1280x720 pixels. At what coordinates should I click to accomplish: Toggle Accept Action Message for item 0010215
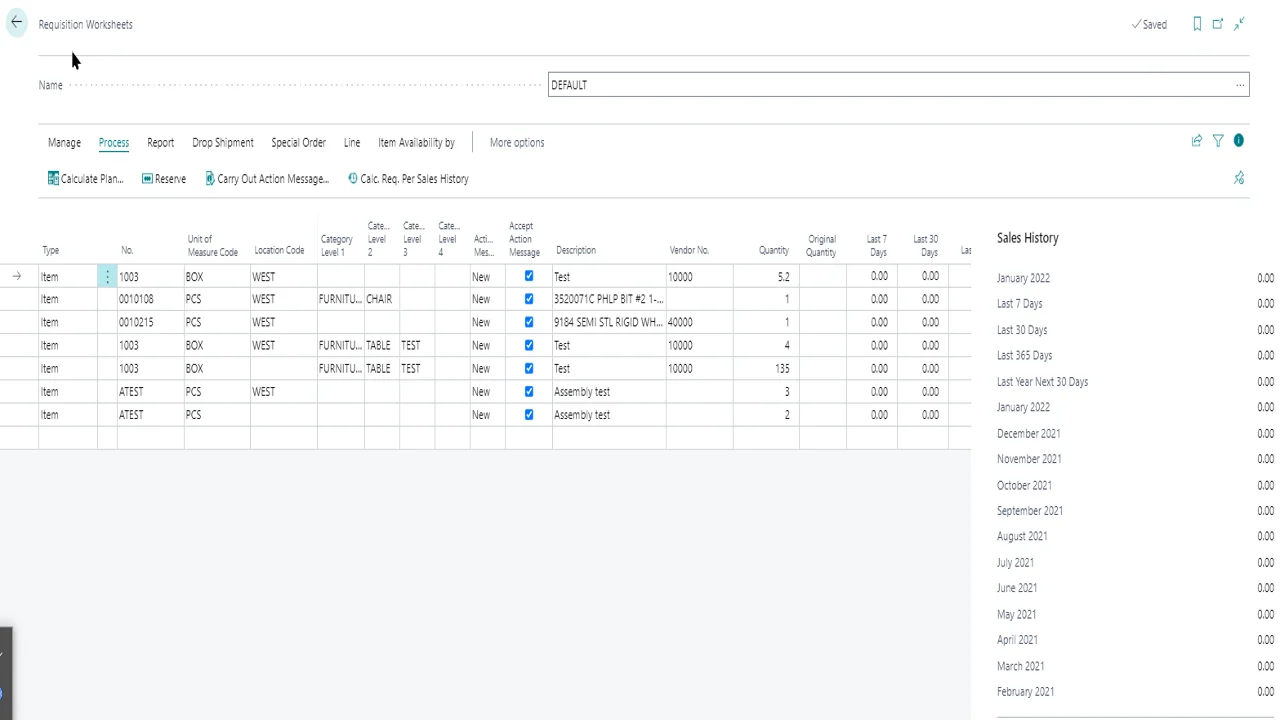[529, 322]
